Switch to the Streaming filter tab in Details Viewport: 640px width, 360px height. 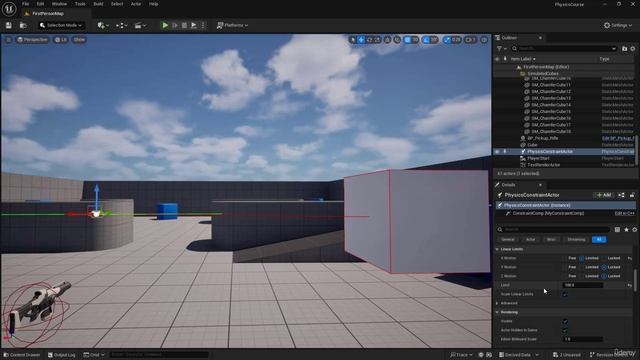[x=576, y=240]
